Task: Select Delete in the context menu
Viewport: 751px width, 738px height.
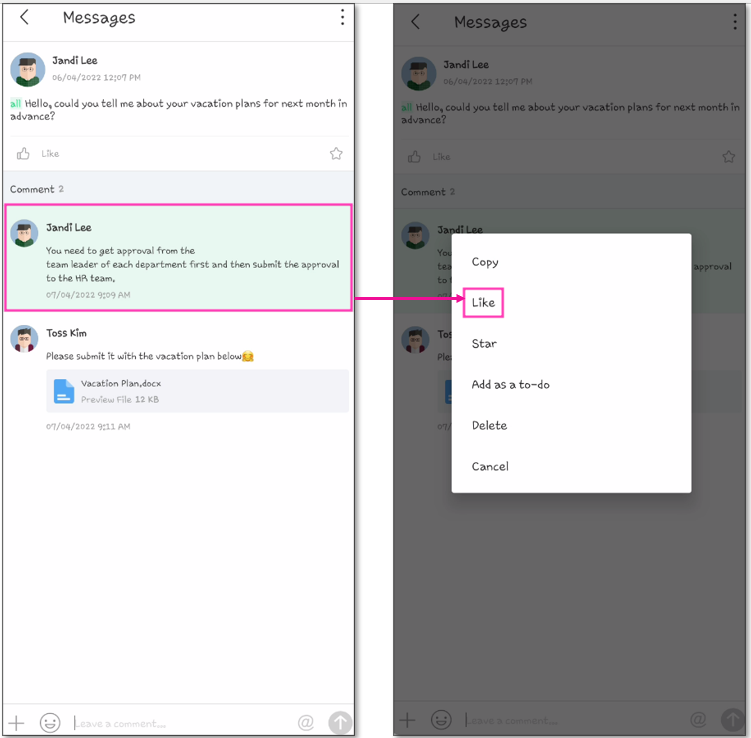Action: pos(489,426)
